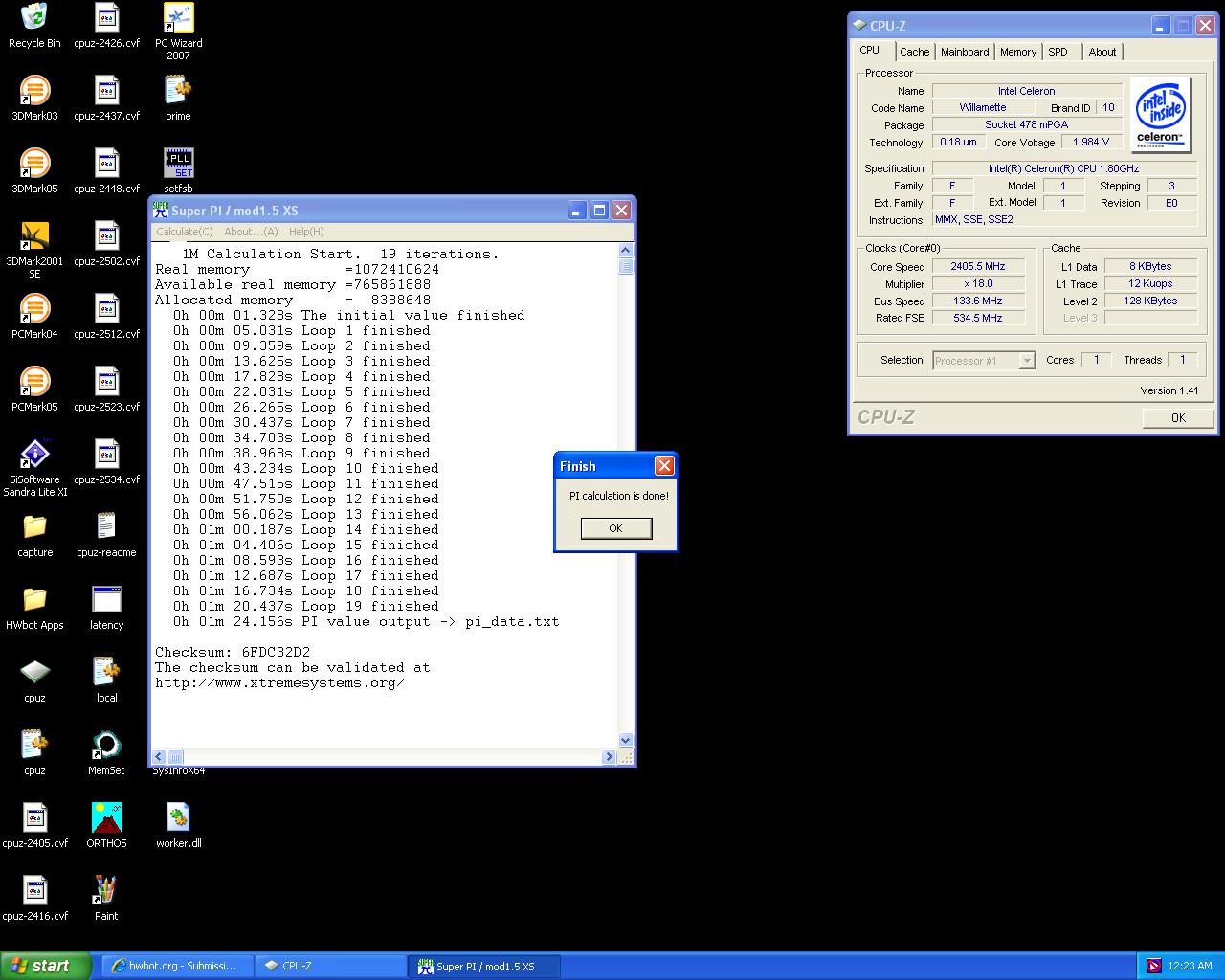Open the capture folder
Image resolution: width=1225 pixels, height=980 pixels.
[x=34, y=535]
